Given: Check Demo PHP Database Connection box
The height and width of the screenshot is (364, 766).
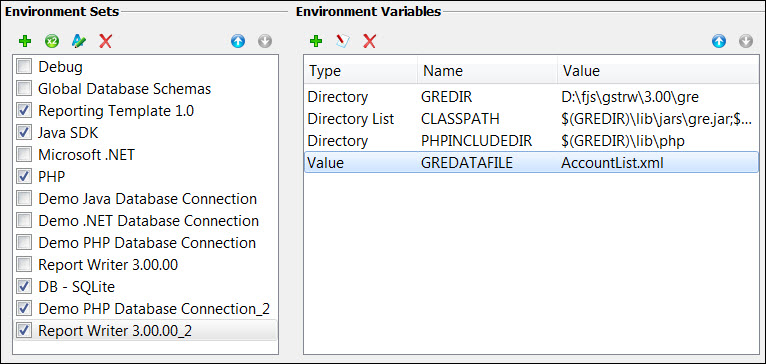Looking at the screenshot, I should 24,242.
